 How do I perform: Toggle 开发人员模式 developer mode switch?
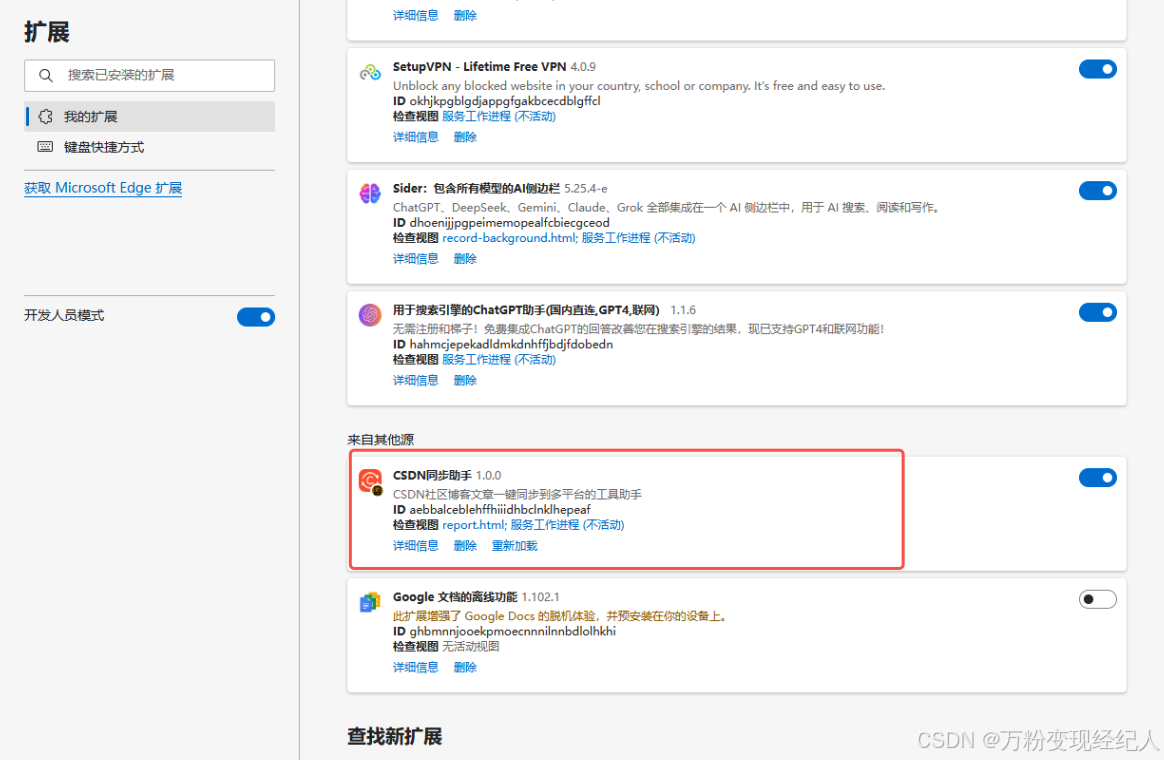pyautogui.click(x=255, y=317)
